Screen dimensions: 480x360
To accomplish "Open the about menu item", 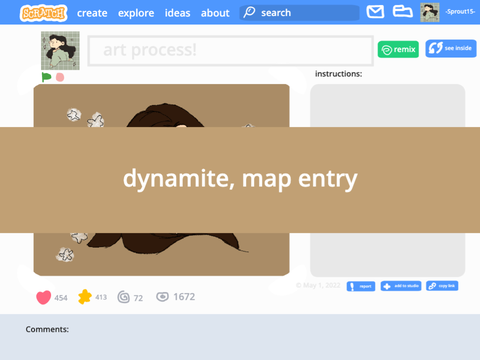I will (x=215, y=13).
